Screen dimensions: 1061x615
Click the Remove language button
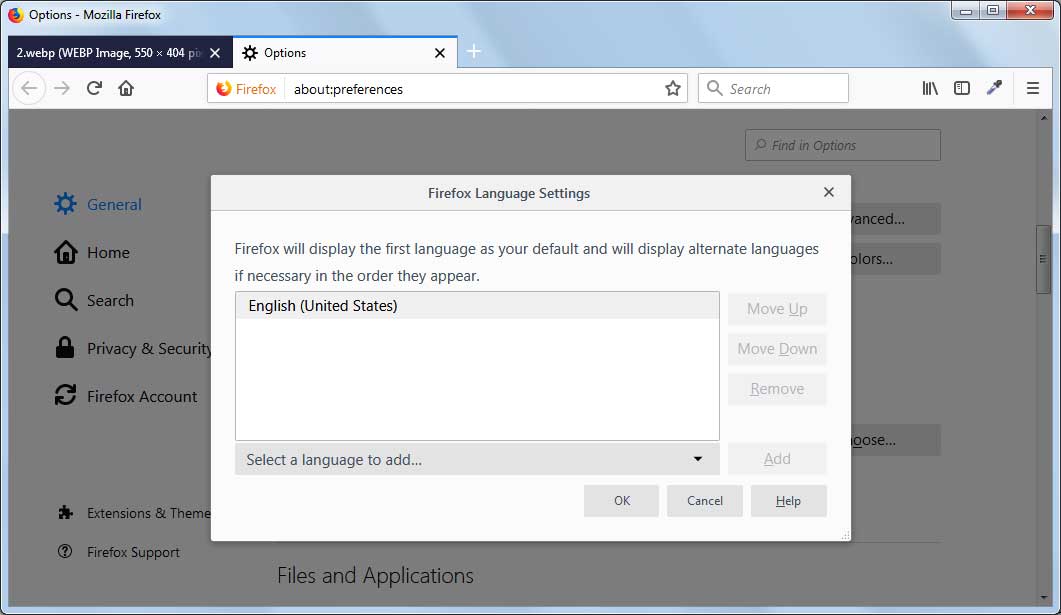(777, 389)
